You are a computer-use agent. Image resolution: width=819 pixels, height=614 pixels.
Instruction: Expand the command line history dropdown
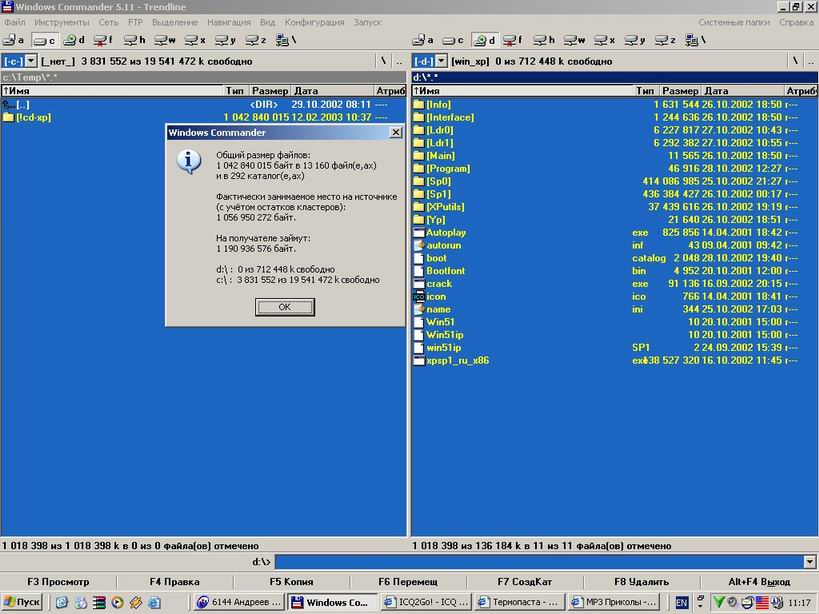(810, 562)
